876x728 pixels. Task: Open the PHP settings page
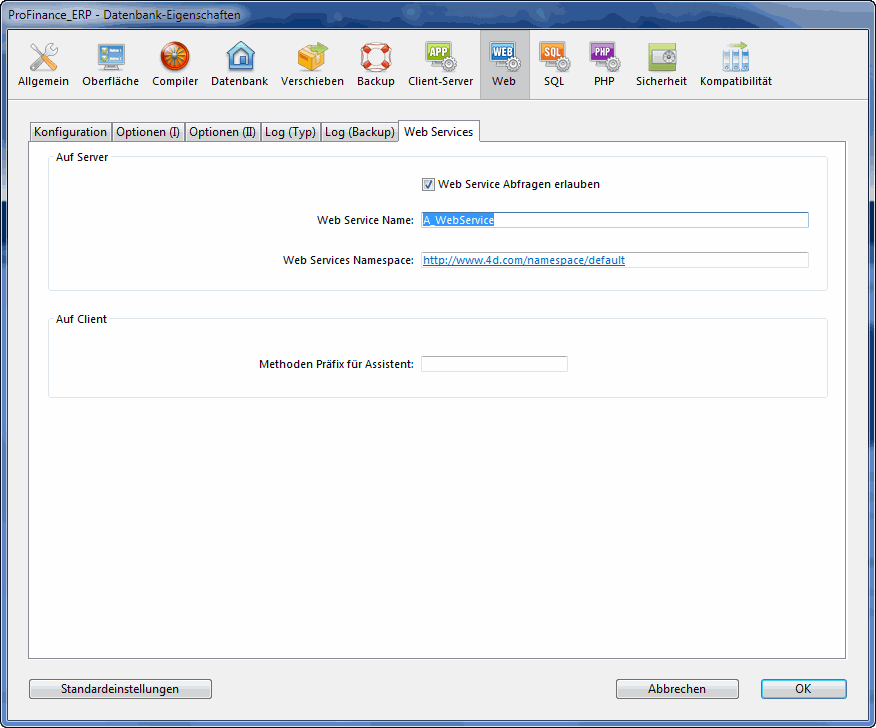(x=604, y=64)
